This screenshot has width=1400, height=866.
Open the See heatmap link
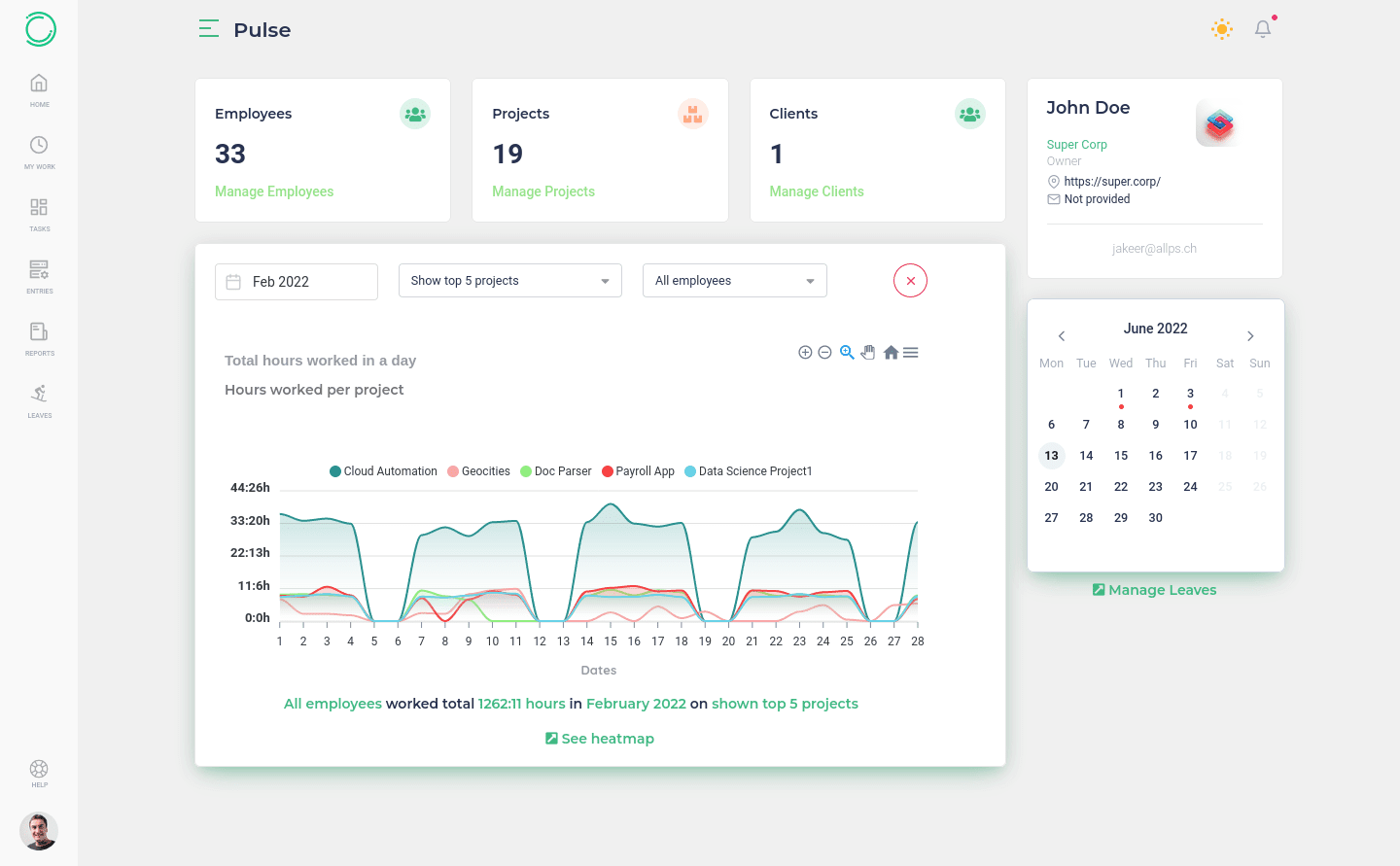pyautogui.click(x=600, y=739)
